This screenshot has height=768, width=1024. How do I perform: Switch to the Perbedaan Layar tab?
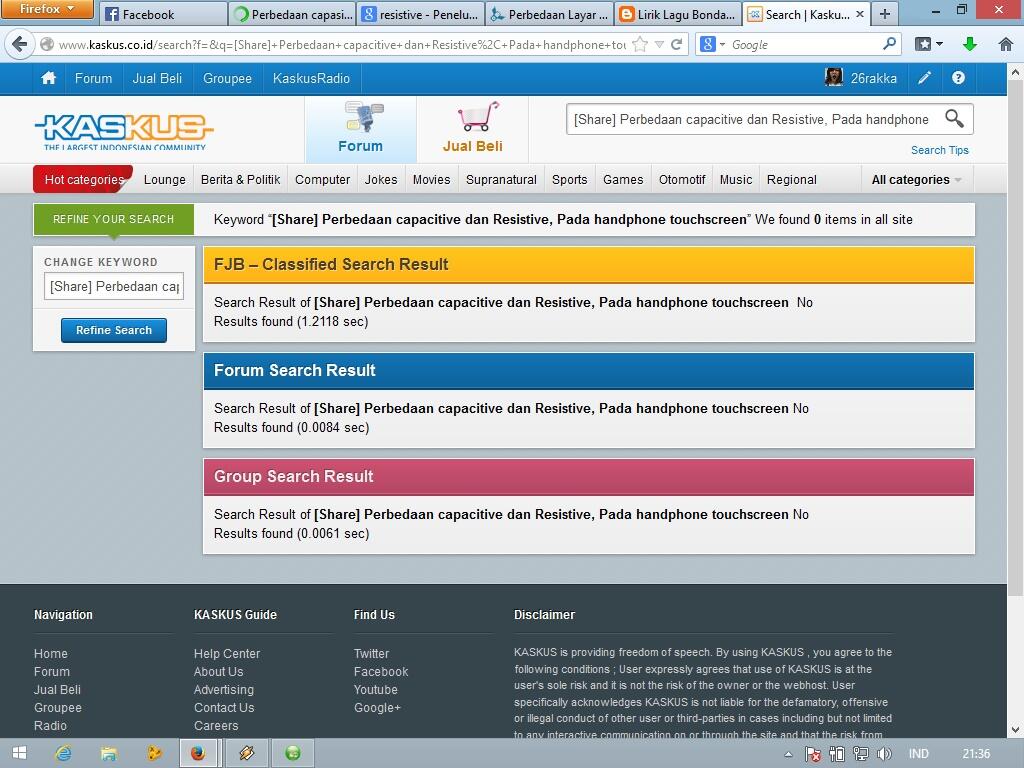click(x=550, y=14)
